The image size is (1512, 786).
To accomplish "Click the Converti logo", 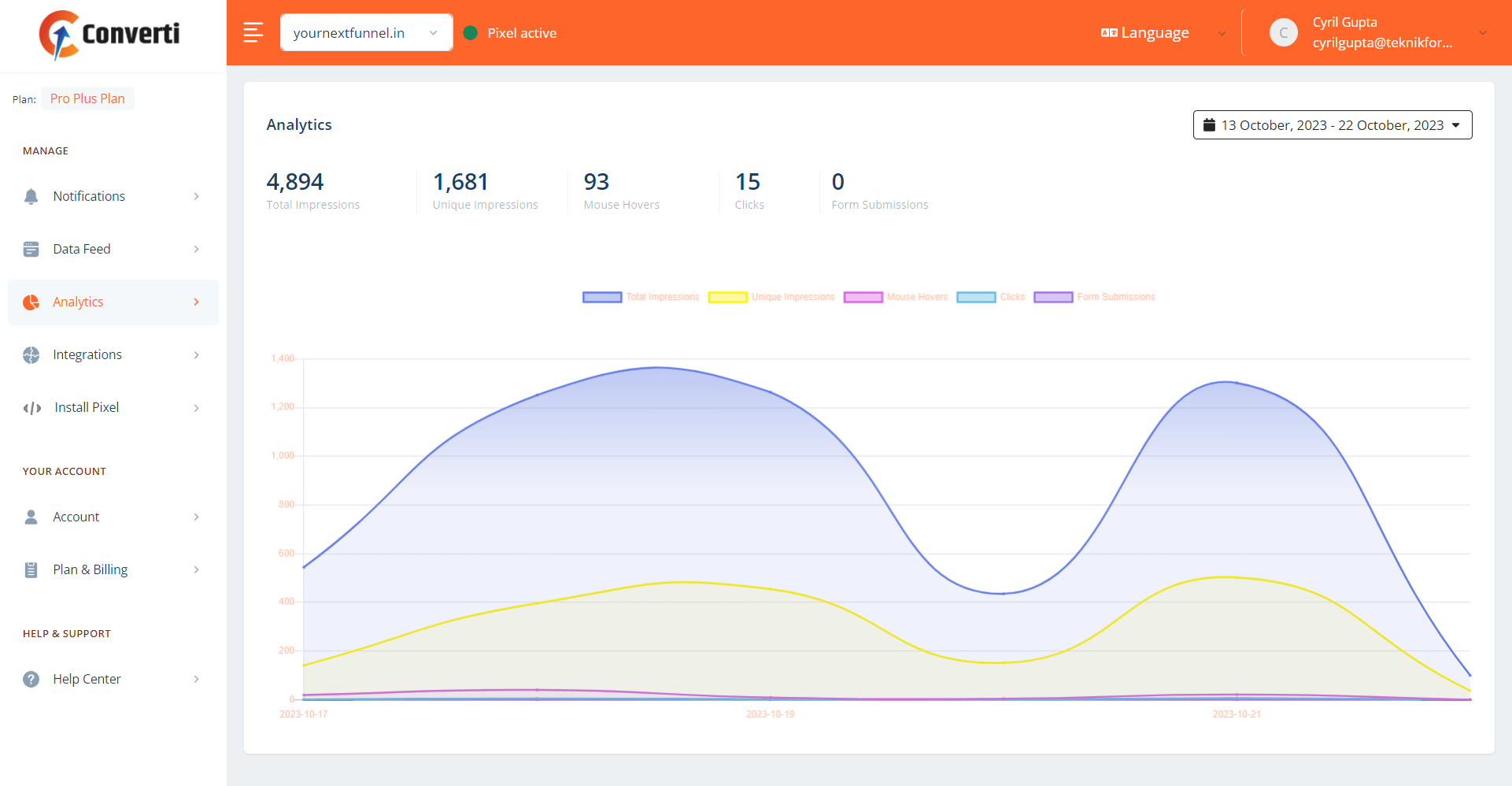I will point(110,34).
